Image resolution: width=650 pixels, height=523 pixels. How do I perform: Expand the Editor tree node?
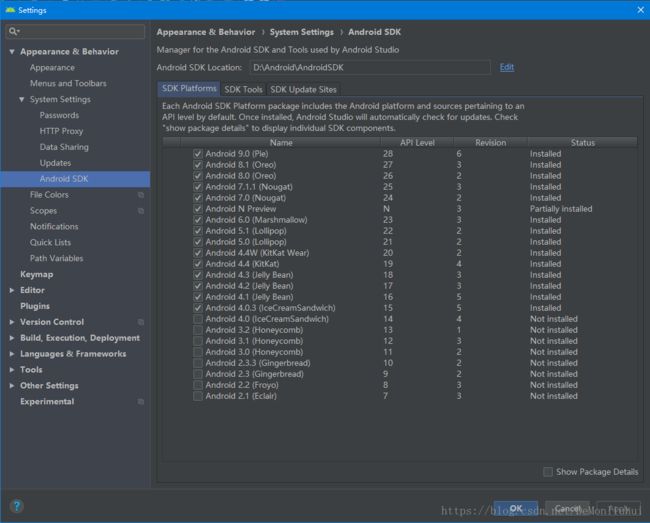[12, 290]
